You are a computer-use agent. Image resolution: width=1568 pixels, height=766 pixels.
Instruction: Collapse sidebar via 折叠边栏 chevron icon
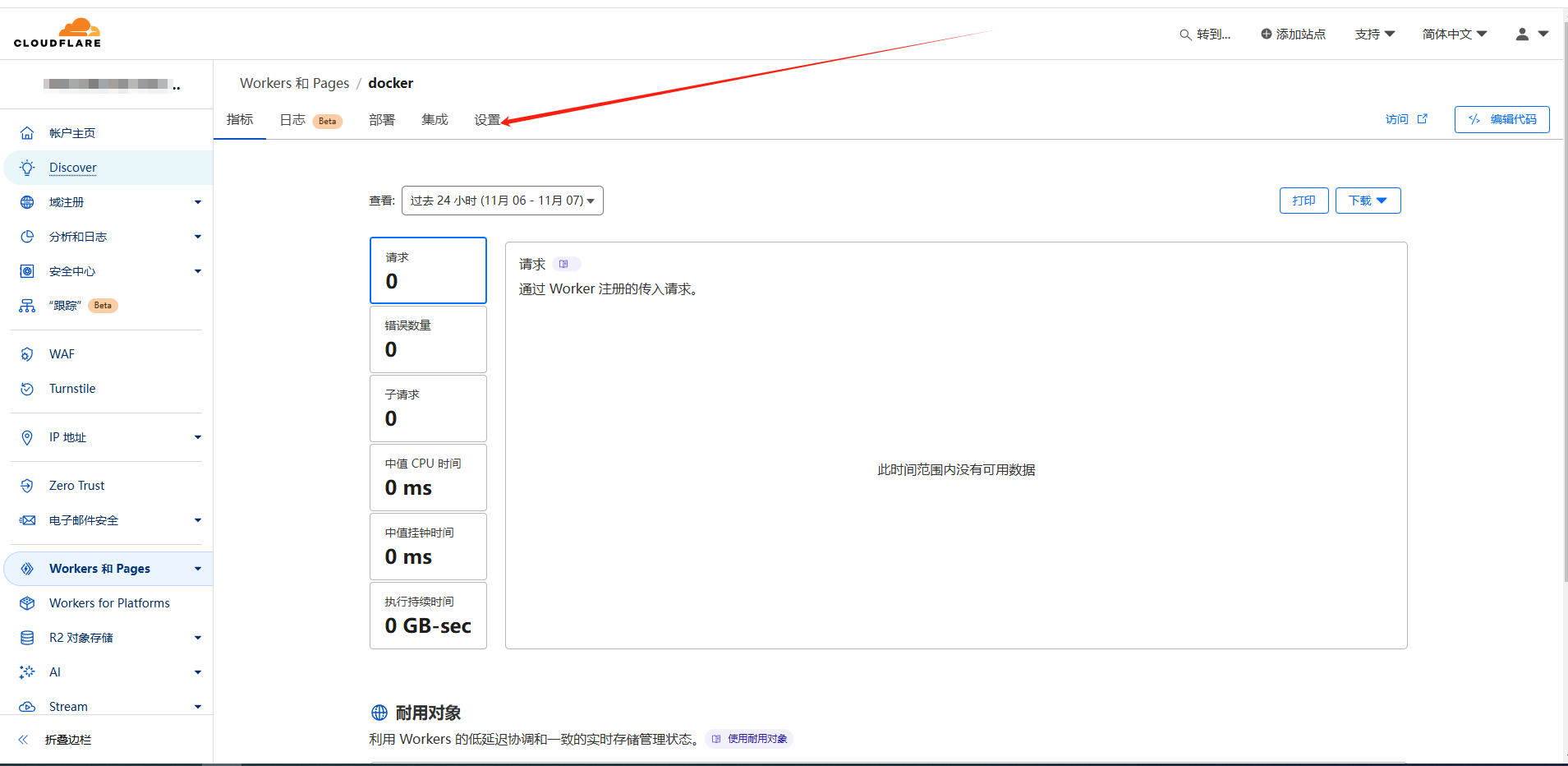pos(23,740)
